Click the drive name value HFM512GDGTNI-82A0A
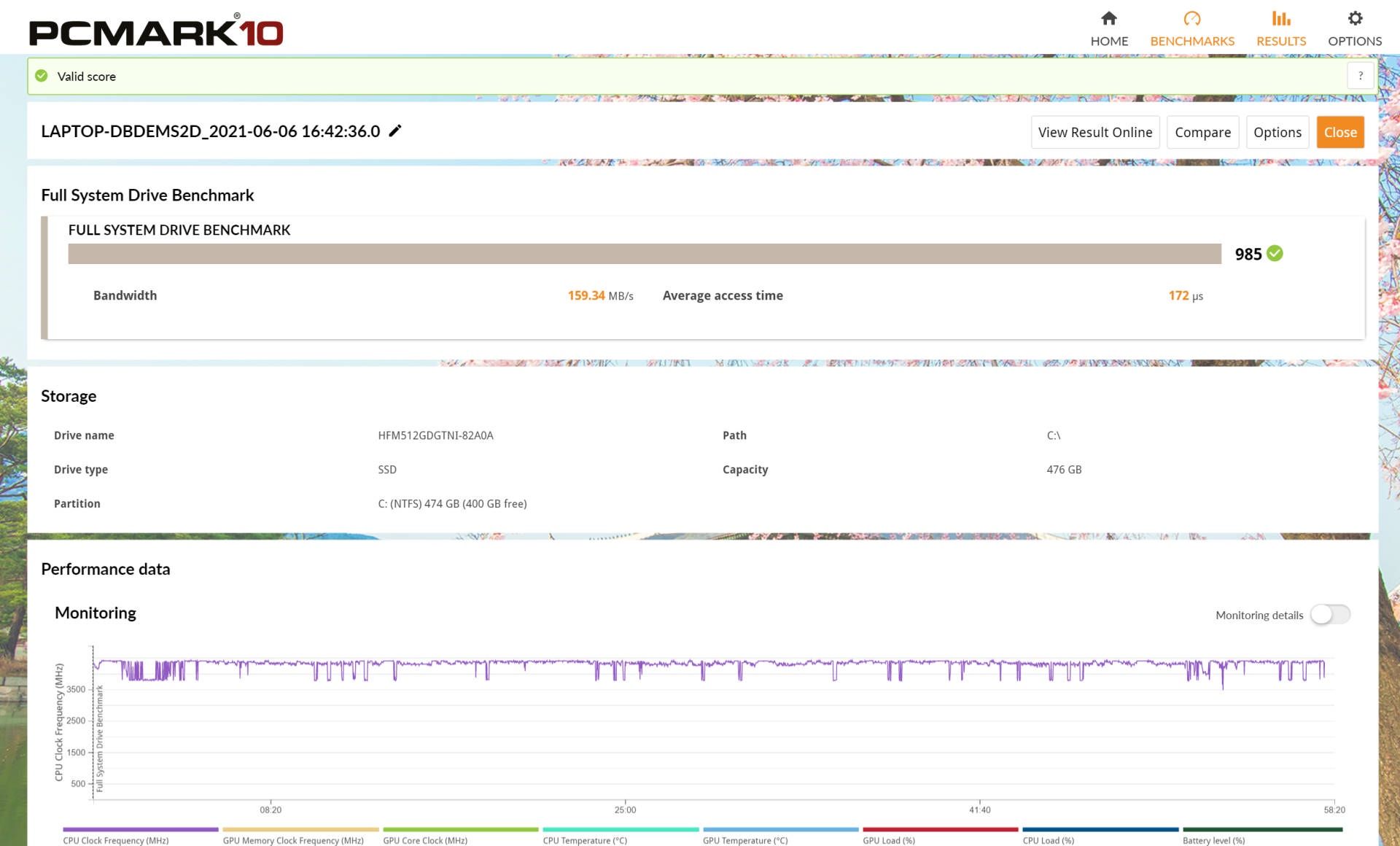This screenshot has width=1400, height=846. [435, 435]
